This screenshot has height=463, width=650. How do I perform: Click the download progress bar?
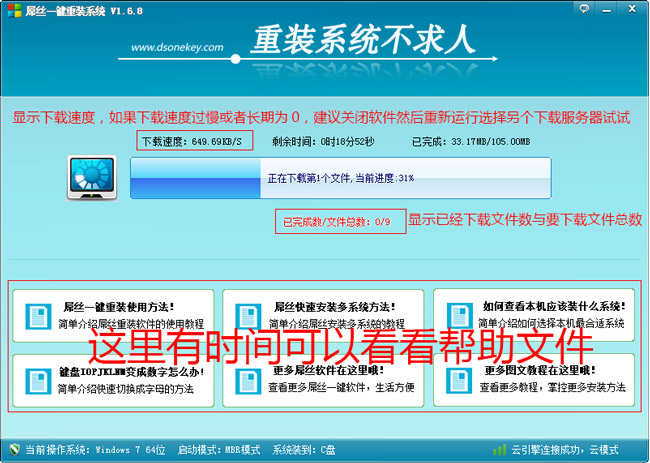(x=340, y=178)
